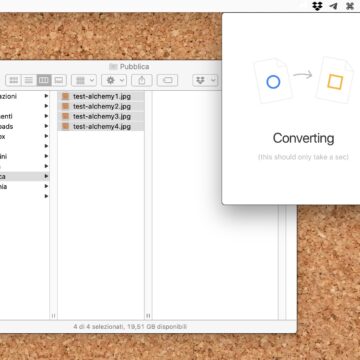Select the file name test-alchemy3.jpg
The height and width of the screenshot is (360, 360).
coord(102,116)
